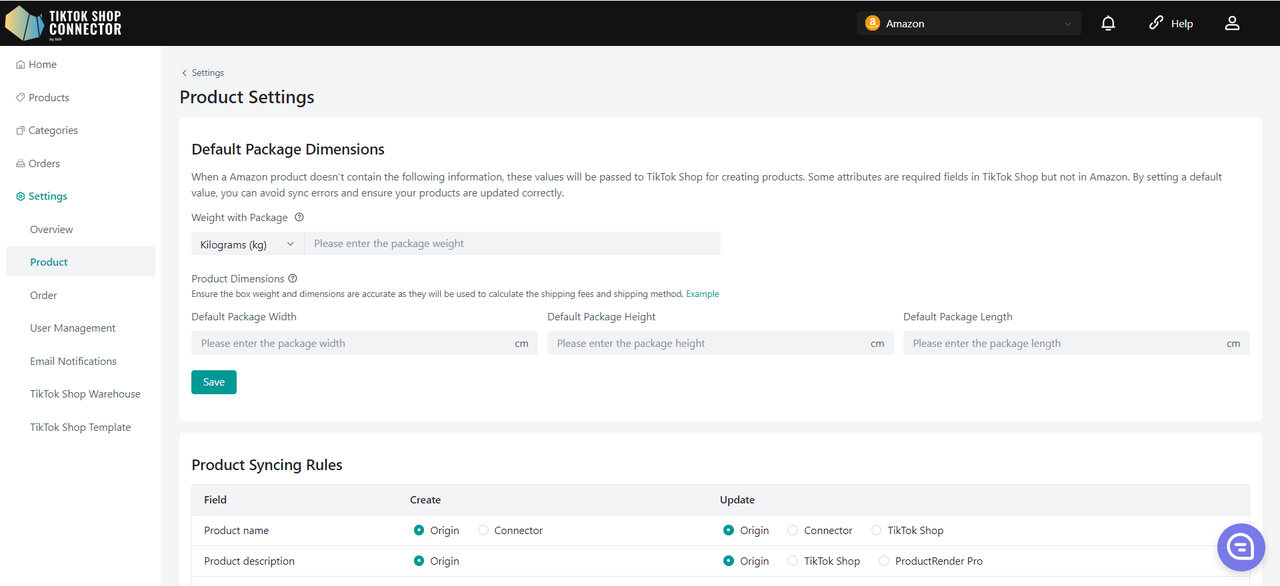The height and width of the screenshot is (586, 1280).
Task: Open Orders via its sidebar icon
Action: coord(21,164)
